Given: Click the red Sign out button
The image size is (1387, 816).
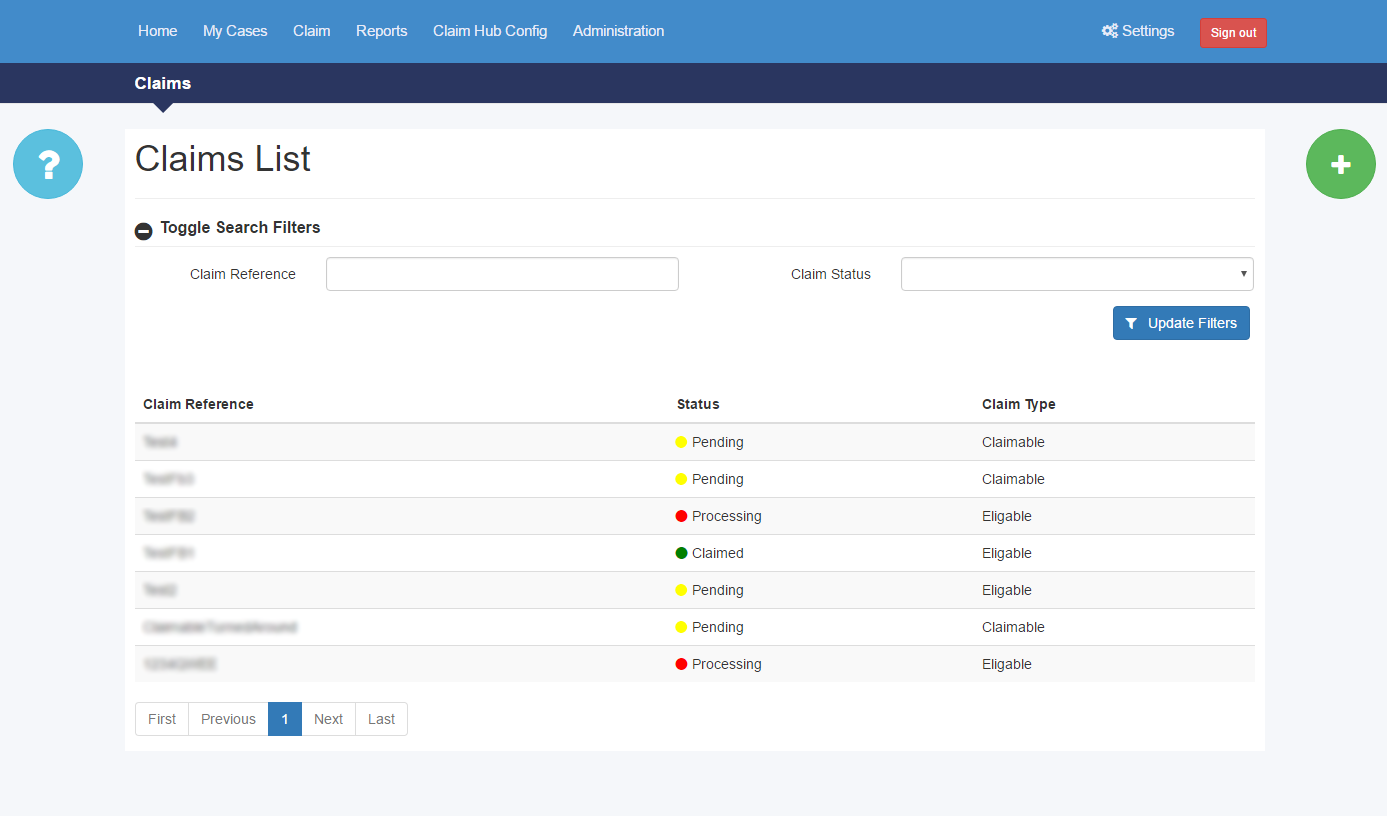Looking at the screenshot, I should tap(1233, 33).
